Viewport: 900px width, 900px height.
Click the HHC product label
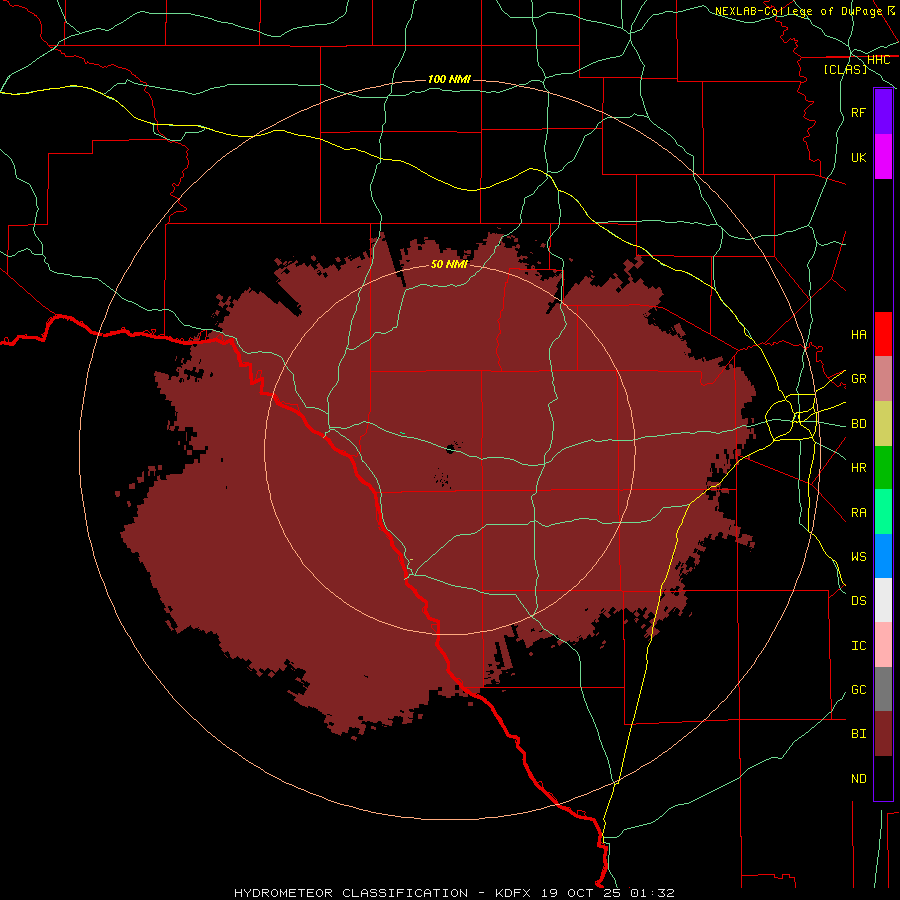[x=878, y=60]
